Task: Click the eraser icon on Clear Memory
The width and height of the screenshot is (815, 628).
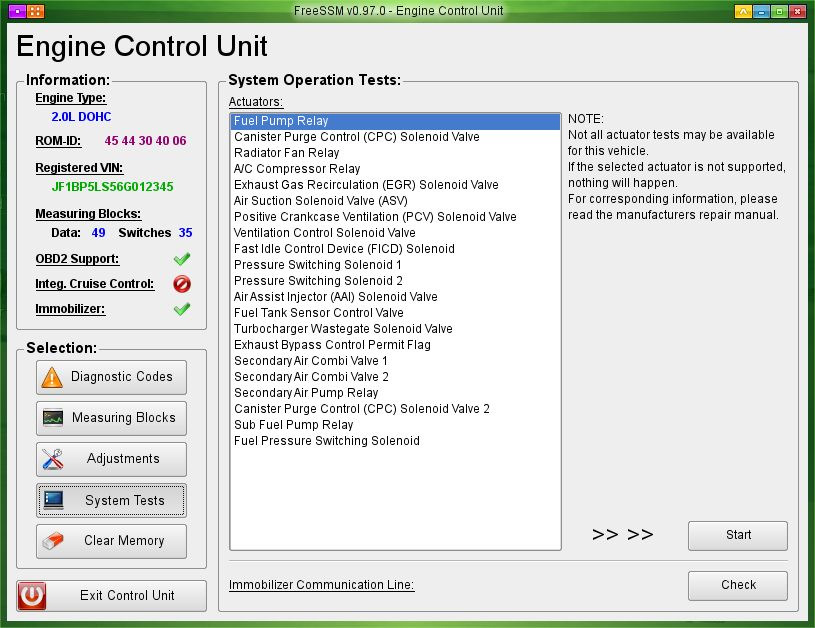Action: click(53, 541)
